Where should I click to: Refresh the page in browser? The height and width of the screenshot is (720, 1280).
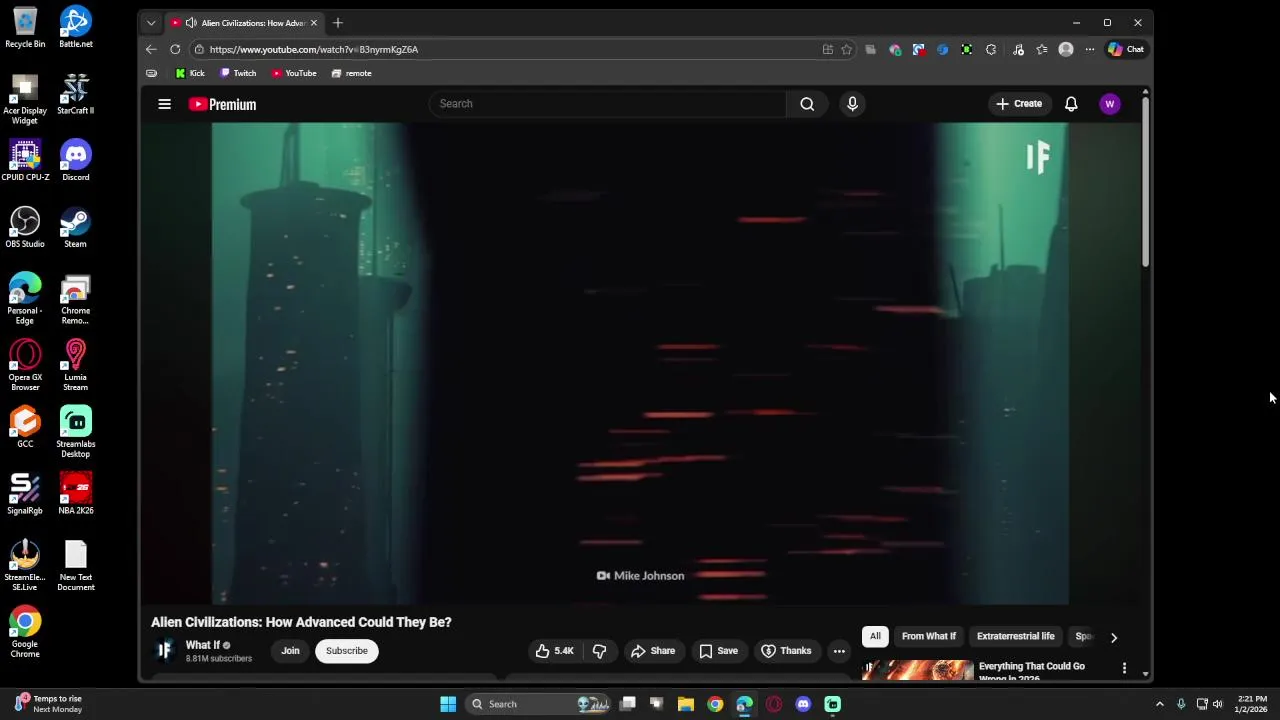pyautogui.click(x=175, y=49)
